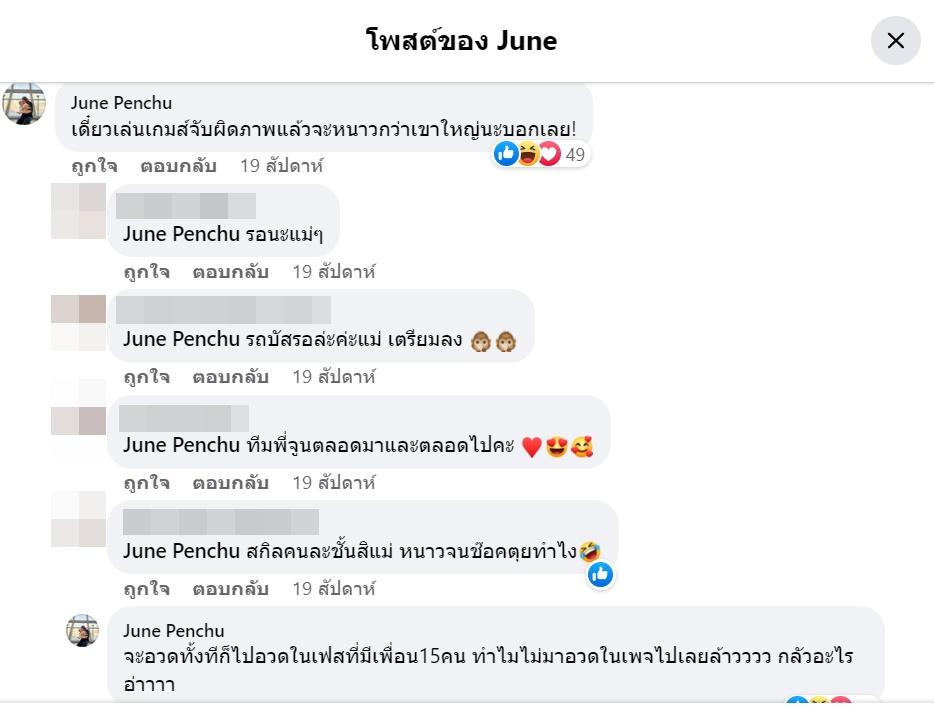Click ถูกใจ under the รอนะแม่ๆ reply
Screen dimensions: 934x709
(x=146, y=272)
